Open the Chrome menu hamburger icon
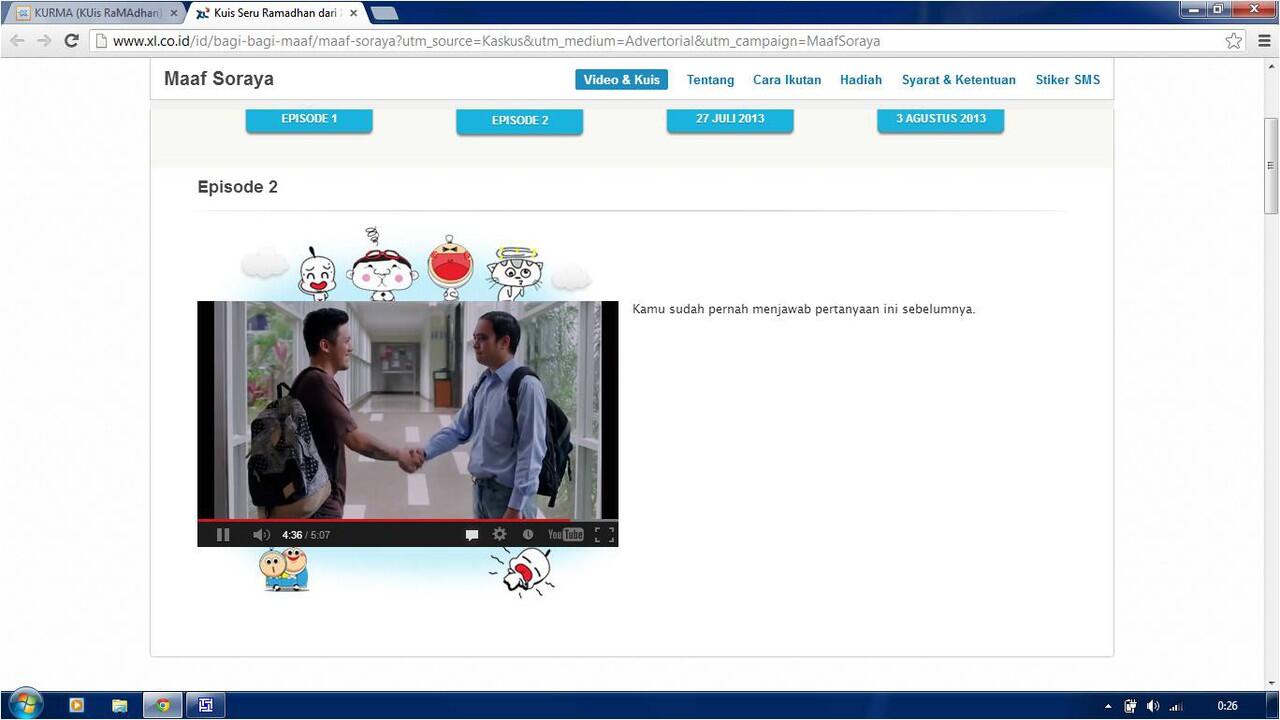This screenshot has width=1280, height=720. tap(1263, 41)
